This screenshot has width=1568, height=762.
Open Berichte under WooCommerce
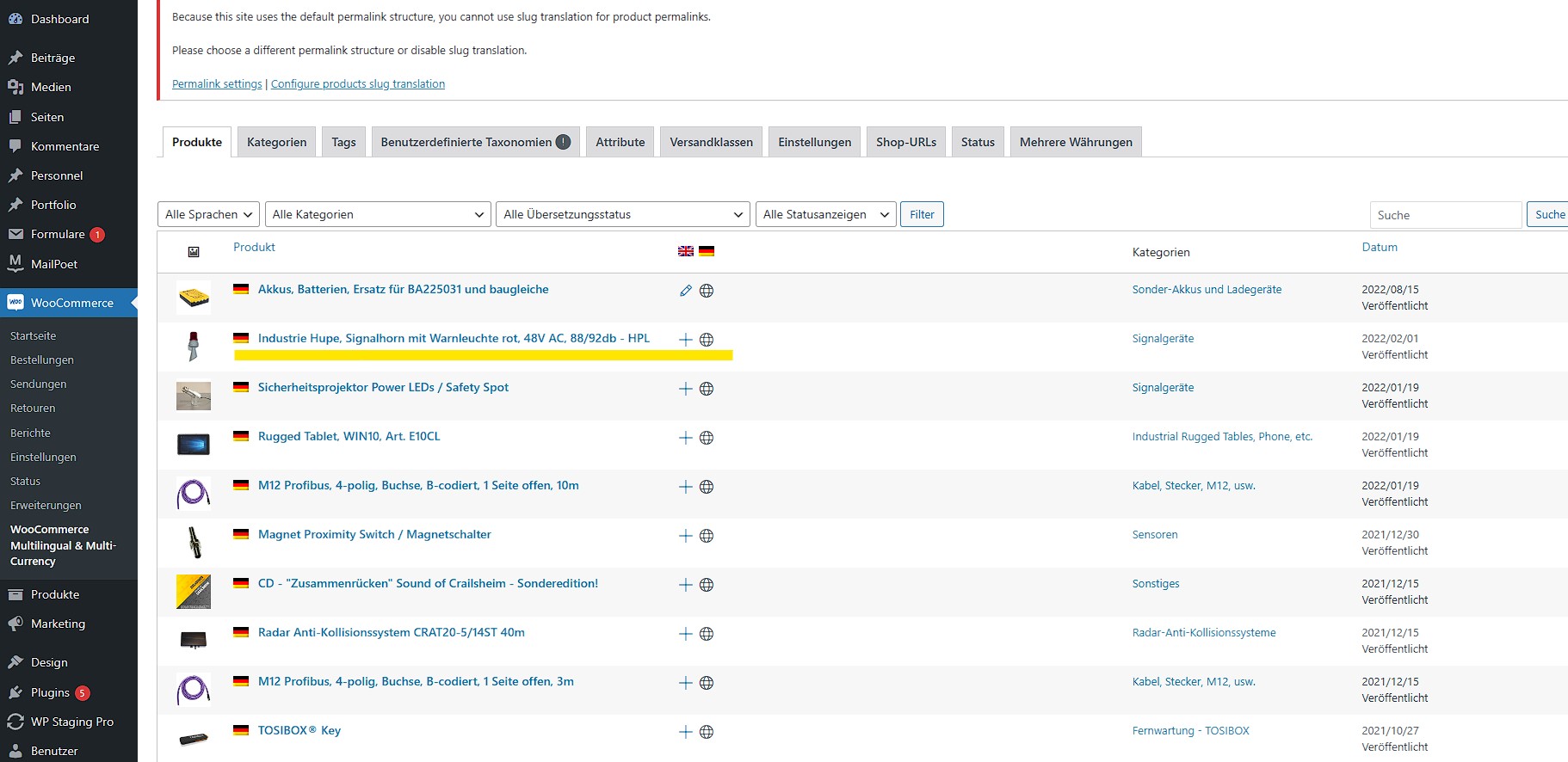point(31,433)
